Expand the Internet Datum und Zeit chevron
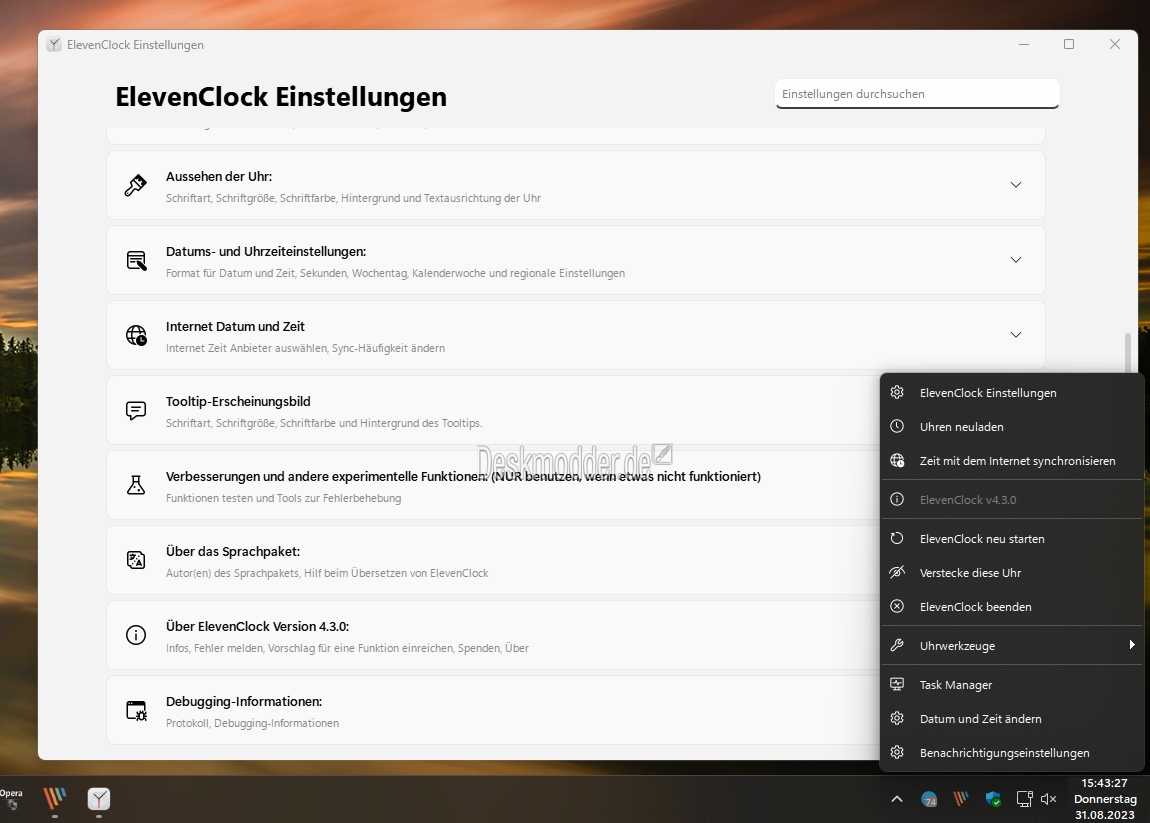This screenshot has height=823, width=1150. point(1016,334)
